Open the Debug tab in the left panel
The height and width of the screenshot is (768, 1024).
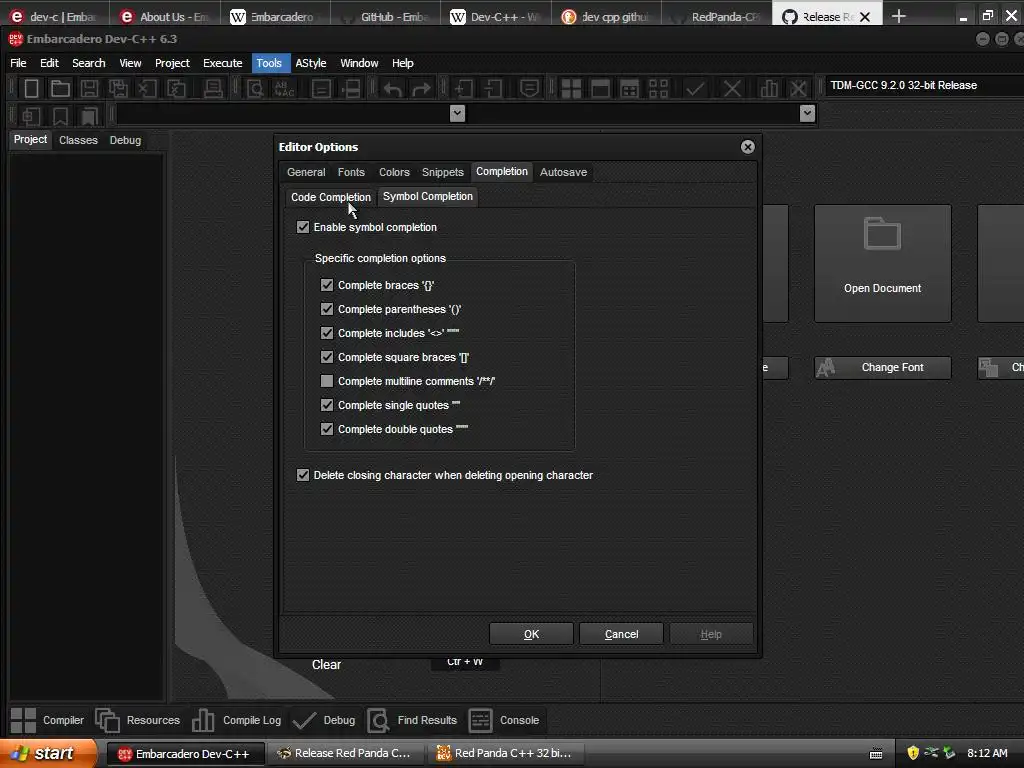[125, 140]
